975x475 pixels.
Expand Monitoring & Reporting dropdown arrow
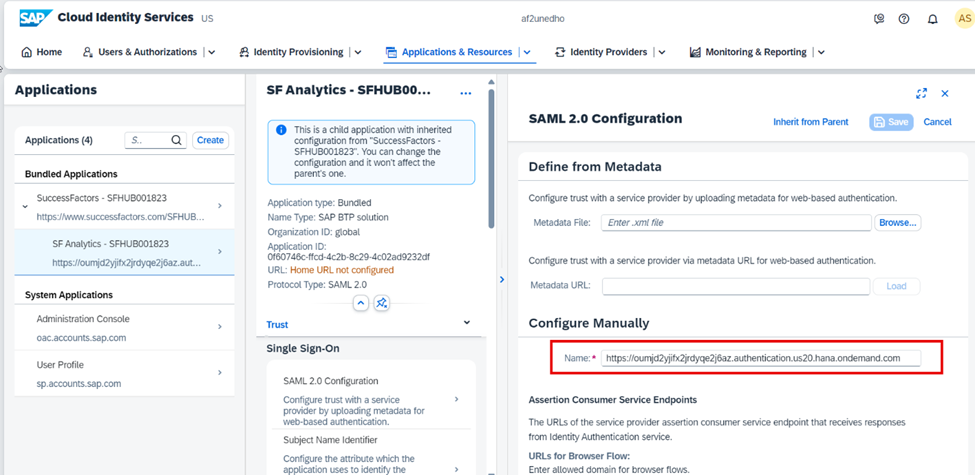[821, 53]
